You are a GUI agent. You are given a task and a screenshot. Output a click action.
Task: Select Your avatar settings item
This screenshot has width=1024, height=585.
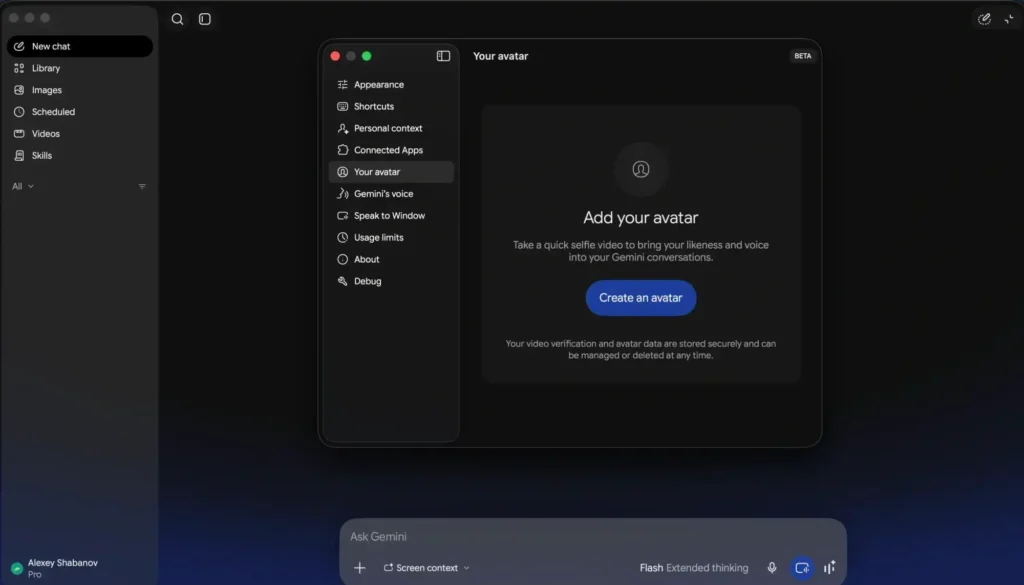click(x=391, y=172)
